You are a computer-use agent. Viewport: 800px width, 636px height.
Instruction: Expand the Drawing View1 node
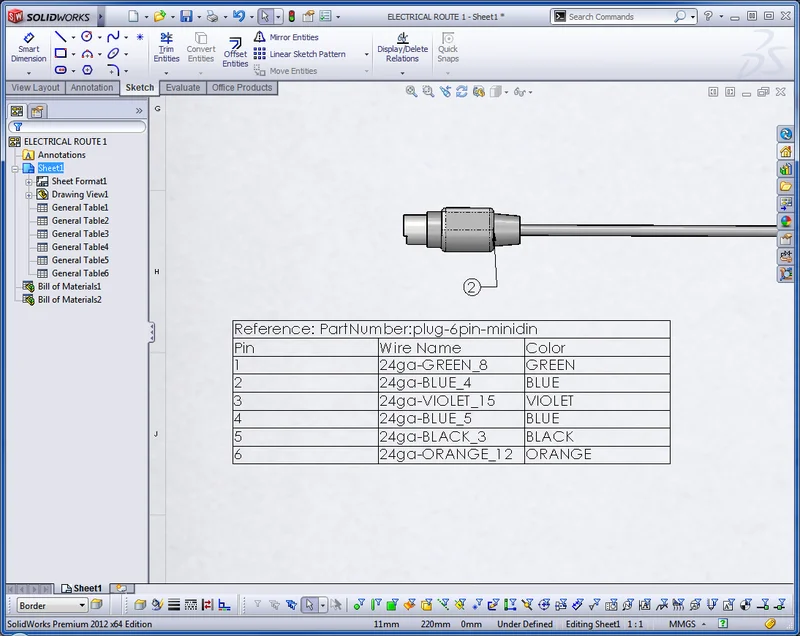pyautogui.click(x=29, y=194)
